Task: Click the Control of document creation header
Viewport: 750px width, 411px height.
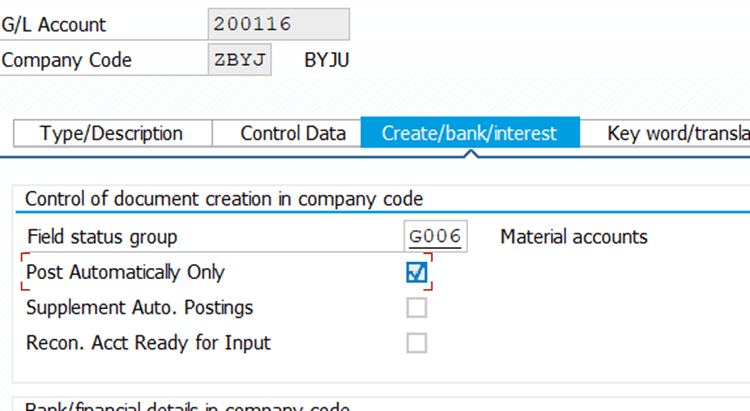Action: pos(223,198)
